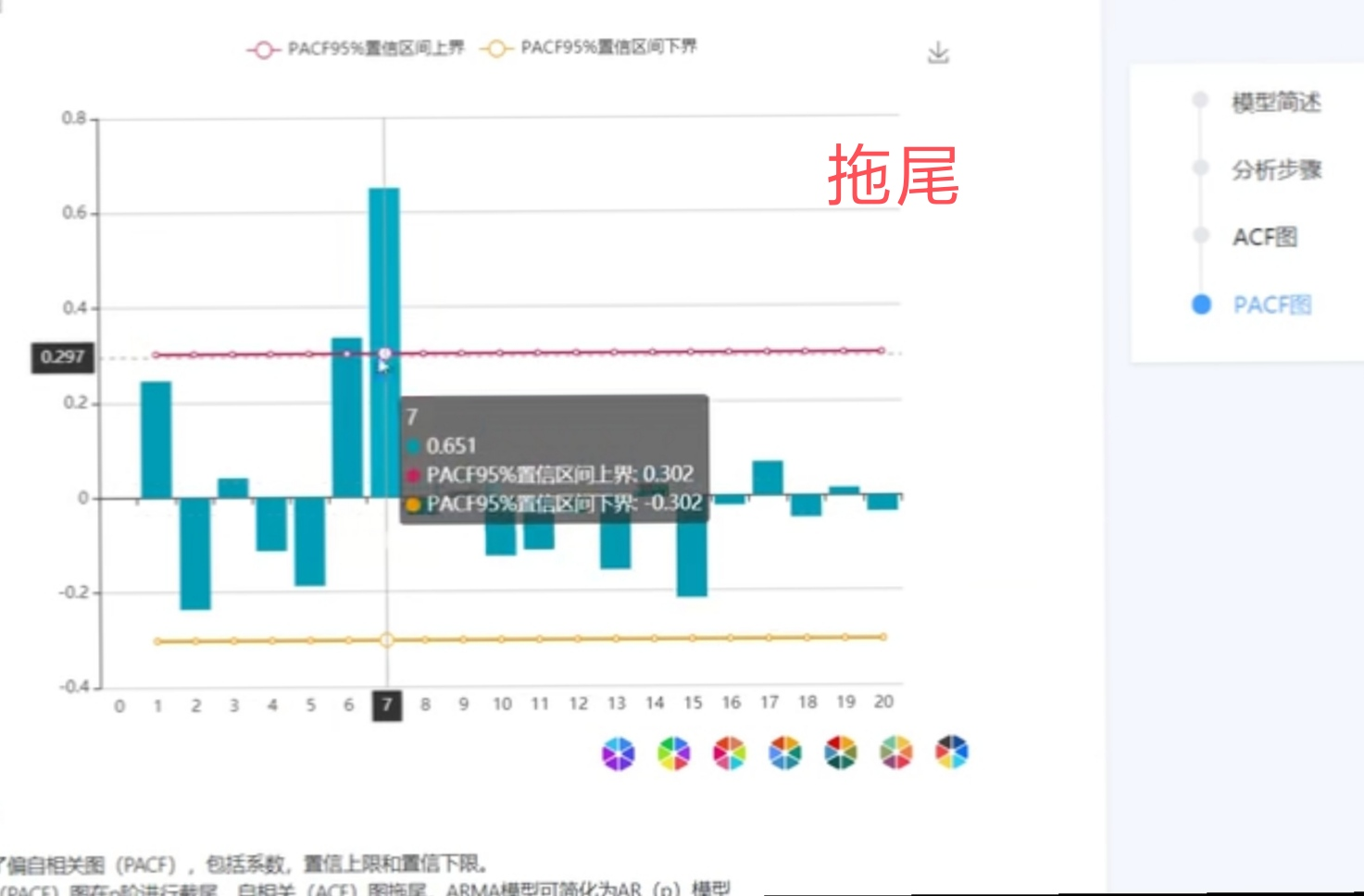
Task: Click the lag 6 PACF bar
Action: tap(347, 417)
